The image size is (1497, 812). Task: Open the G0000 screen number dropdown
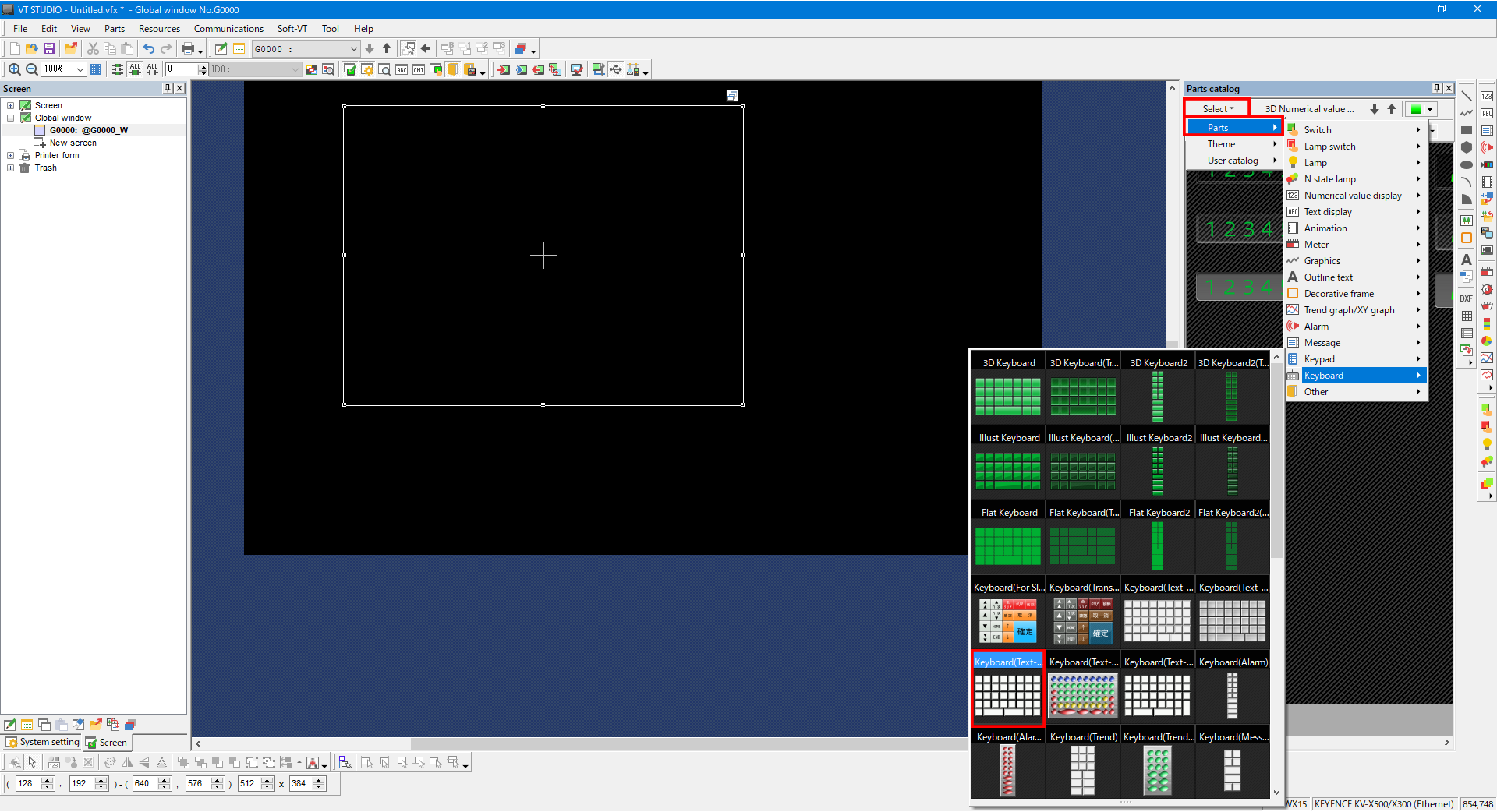pyautogui.click(x=352, y=48)
